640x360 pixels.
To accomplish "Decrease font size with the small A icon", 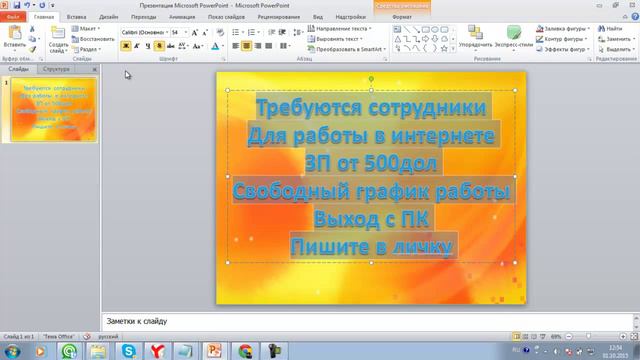I will tap(205, 32).
